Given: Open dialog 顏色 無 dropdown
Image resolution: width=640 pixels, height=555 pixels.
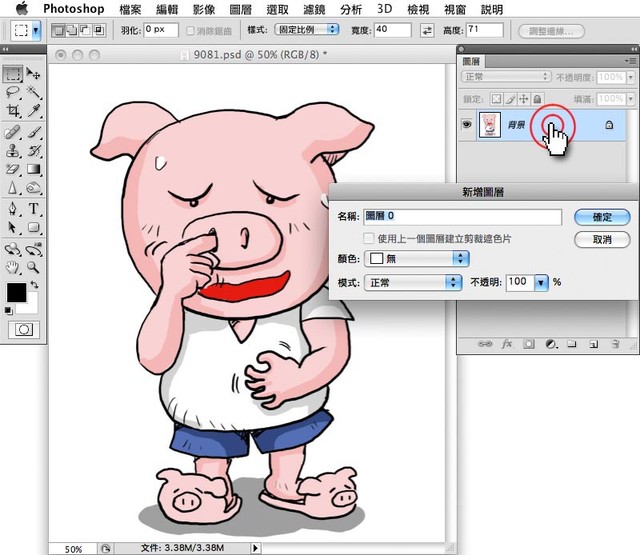Looking at the screenshot, I should click(417, 258).
